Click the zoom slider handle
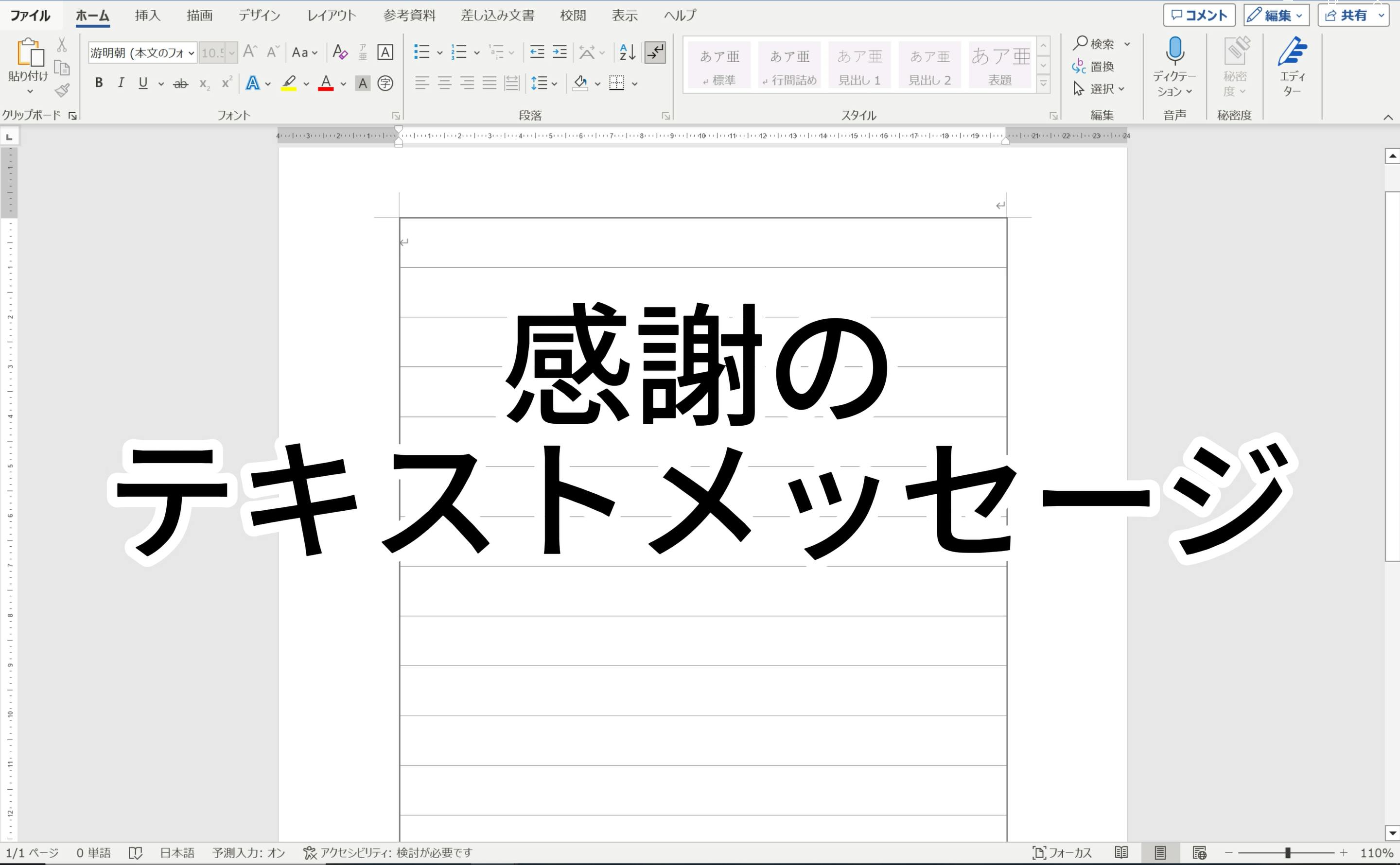The height and width of the screenshot is (865, 1400). pyautogui.click(x=1287, y=853)
